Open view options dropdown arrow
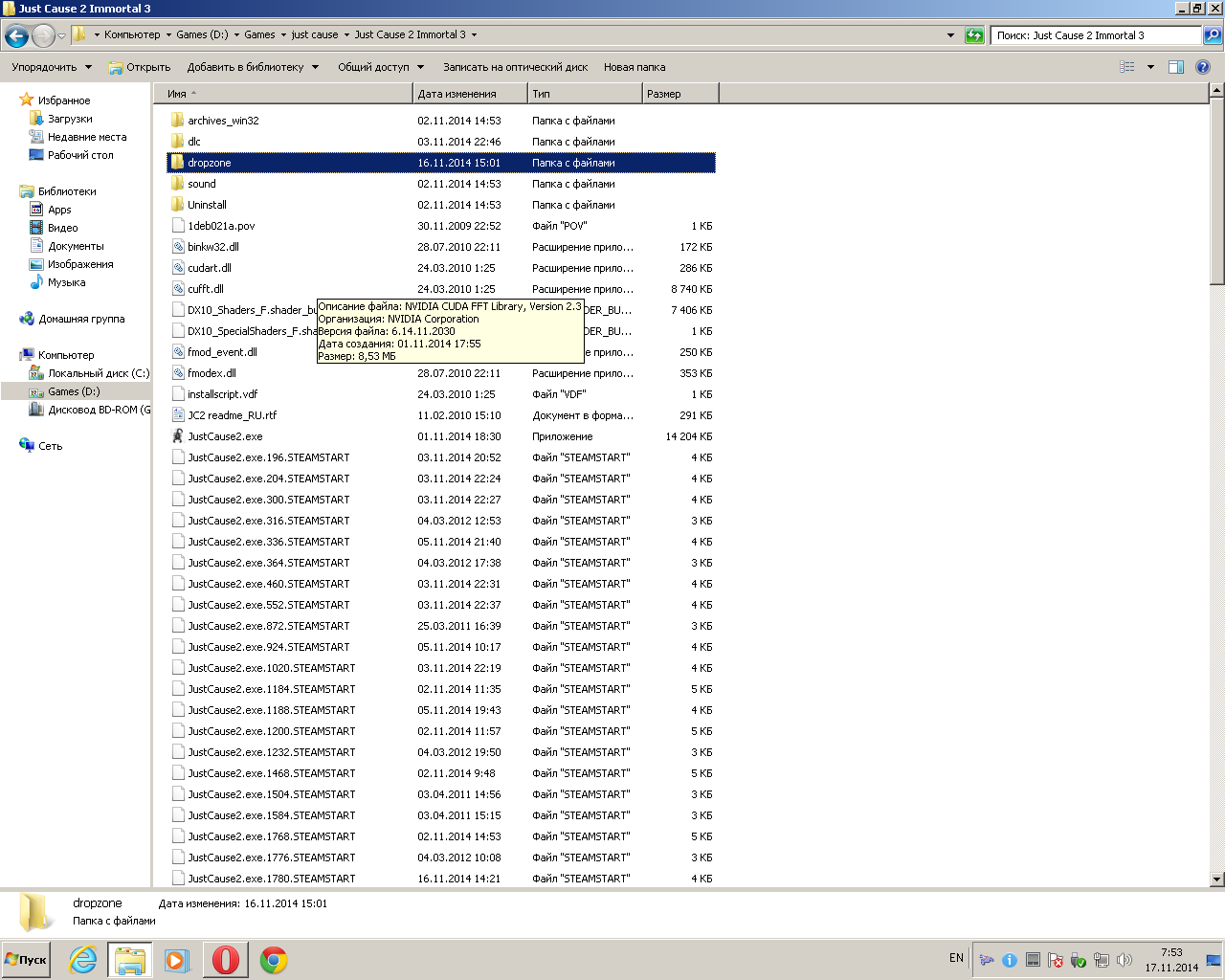 (1150, 67)
